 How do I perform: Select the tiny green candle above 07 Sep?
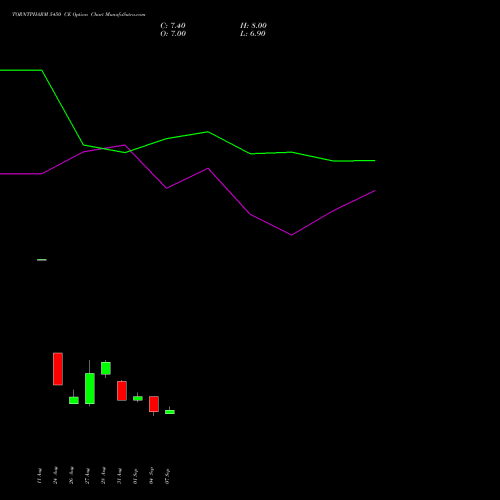pyautogui.click(x=170, y=412)
